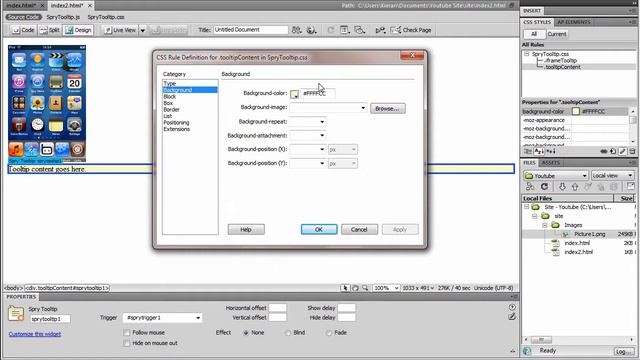640x360 pixels.
Task: Click the Show Only Set Properties icon
Action: (551, 151)
